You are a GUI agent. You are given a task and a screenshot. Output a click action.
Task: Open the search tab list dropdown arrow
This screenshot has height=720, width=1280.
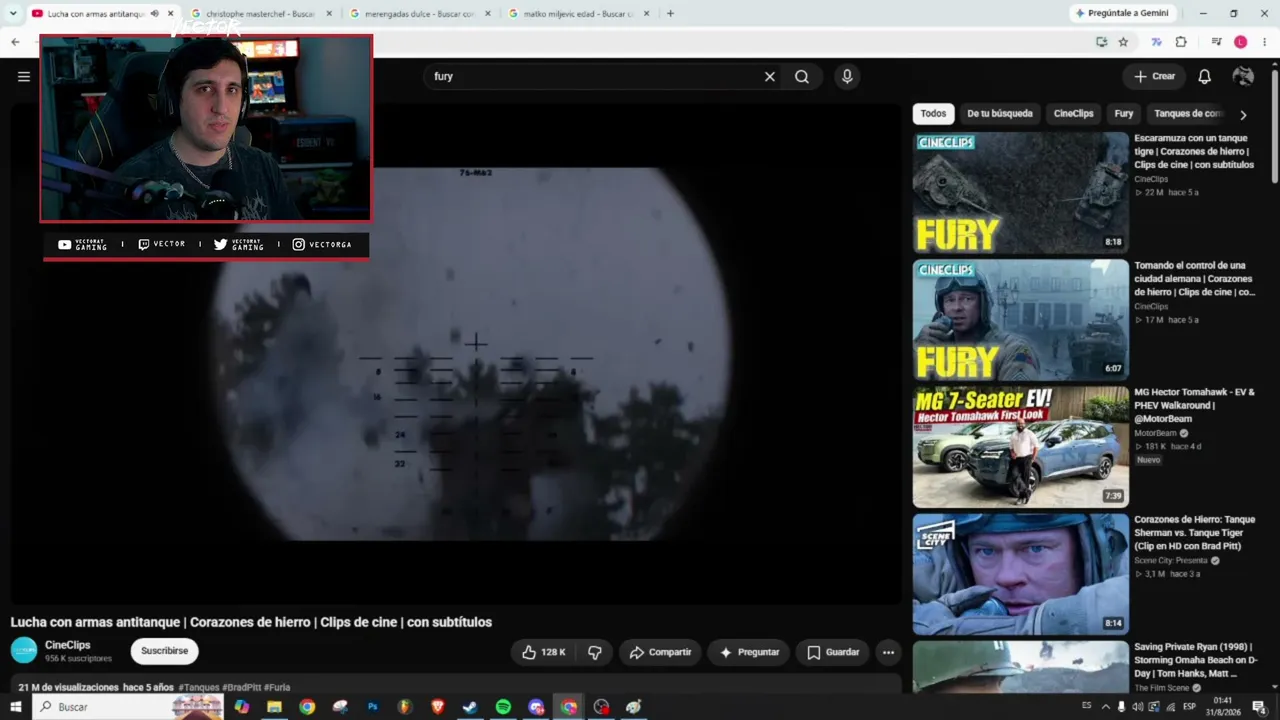(x=13, y=14)
